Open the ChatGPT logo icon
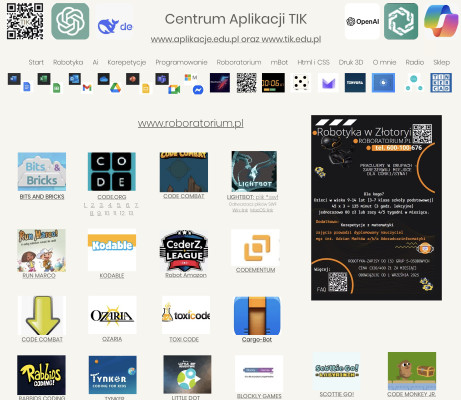461x400 pixels. click(x=70, y=21)
